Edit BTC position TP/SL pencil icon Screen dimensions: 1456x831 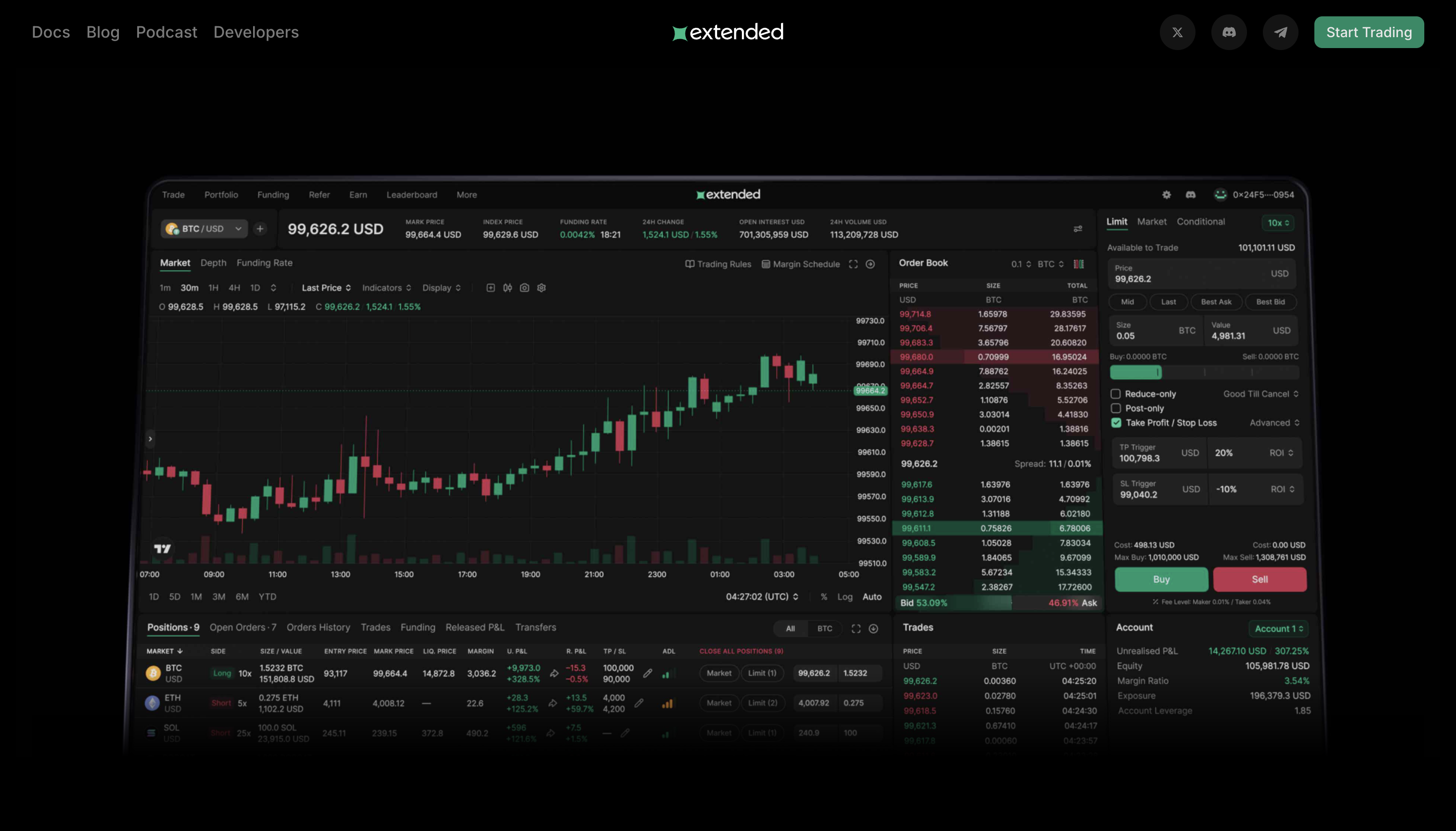(x=647, y=673)
